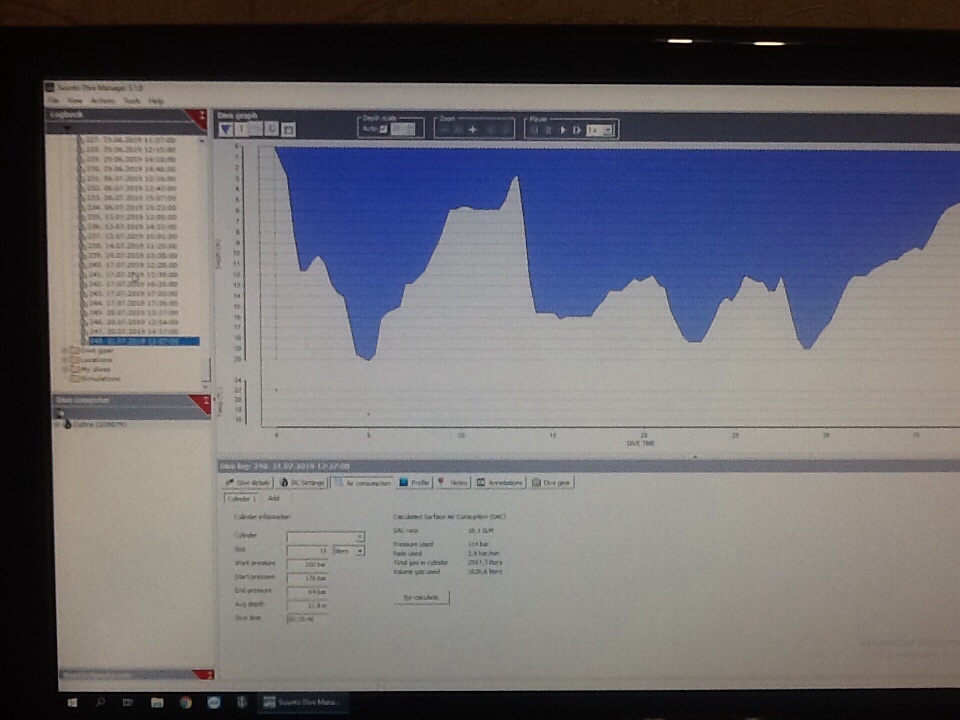960x720 pixels.
Task: Select dive 240 dated 17.07.2019
Action: pos(133,265)
